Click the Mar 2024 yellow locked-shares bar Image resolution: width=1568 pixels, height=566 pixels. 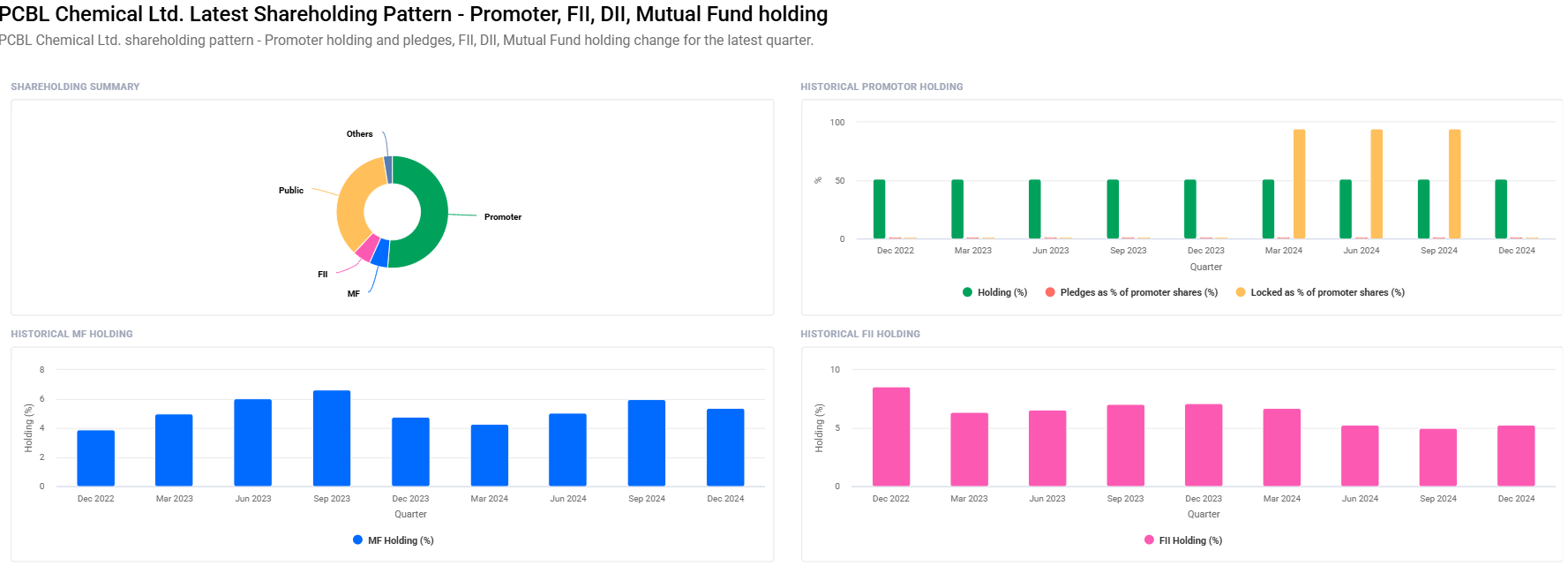pos(1299,184)
